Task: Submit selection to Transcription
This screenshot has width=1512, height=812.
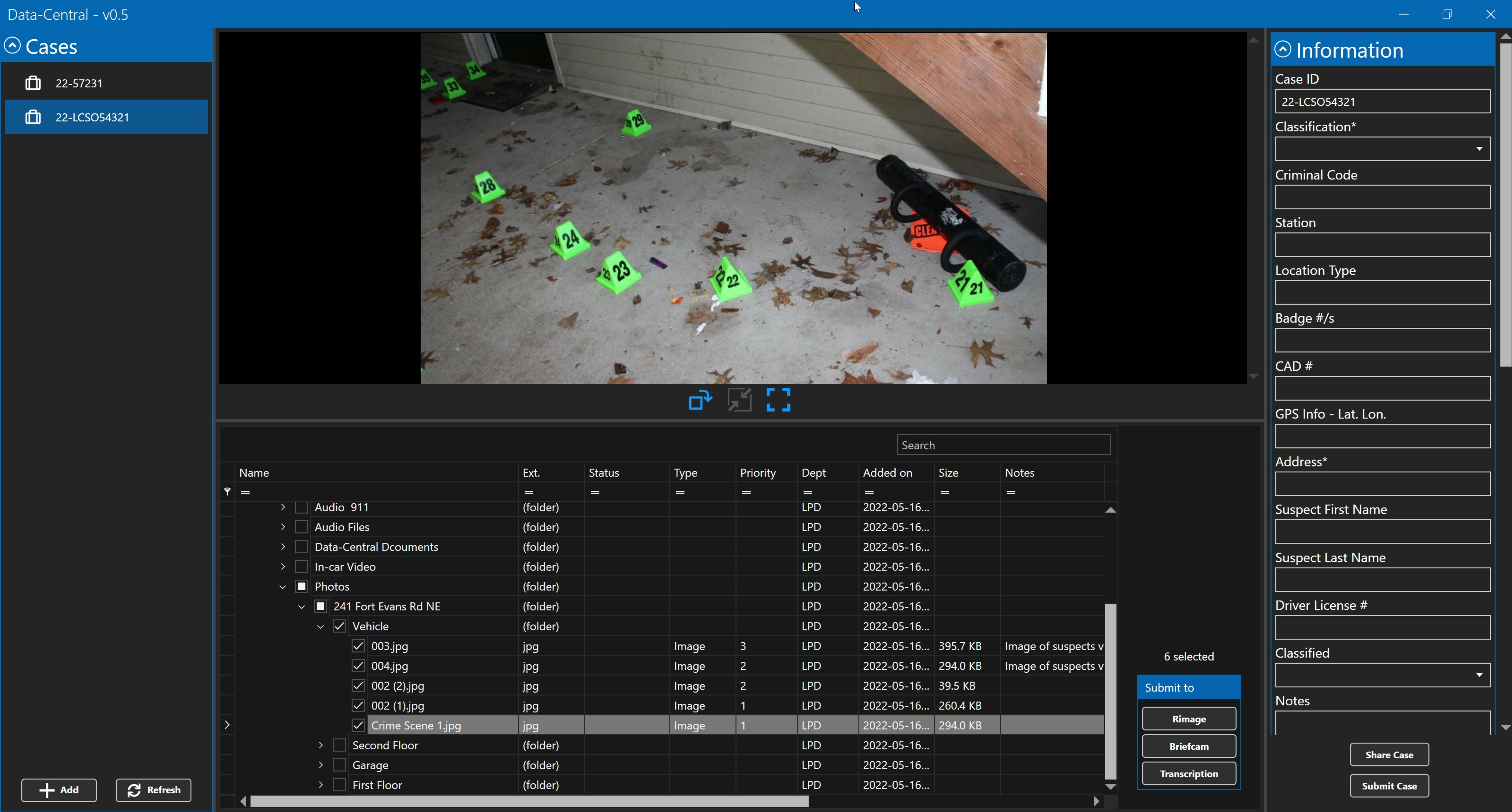Action: (1189, 774)
